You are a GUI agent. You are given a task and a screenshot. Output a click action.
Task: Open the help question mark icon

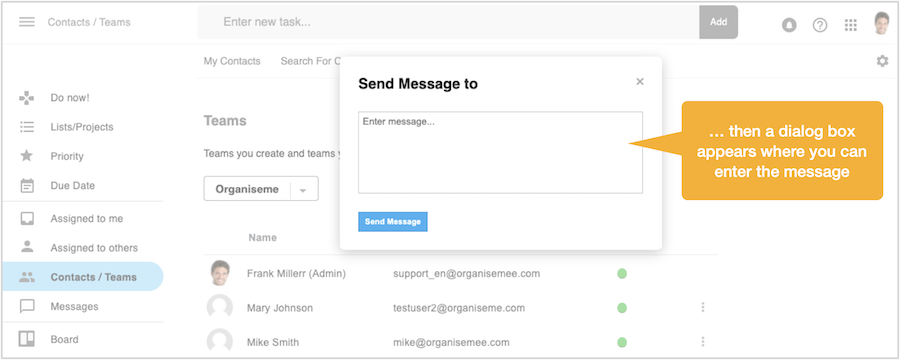coord(820,25)
